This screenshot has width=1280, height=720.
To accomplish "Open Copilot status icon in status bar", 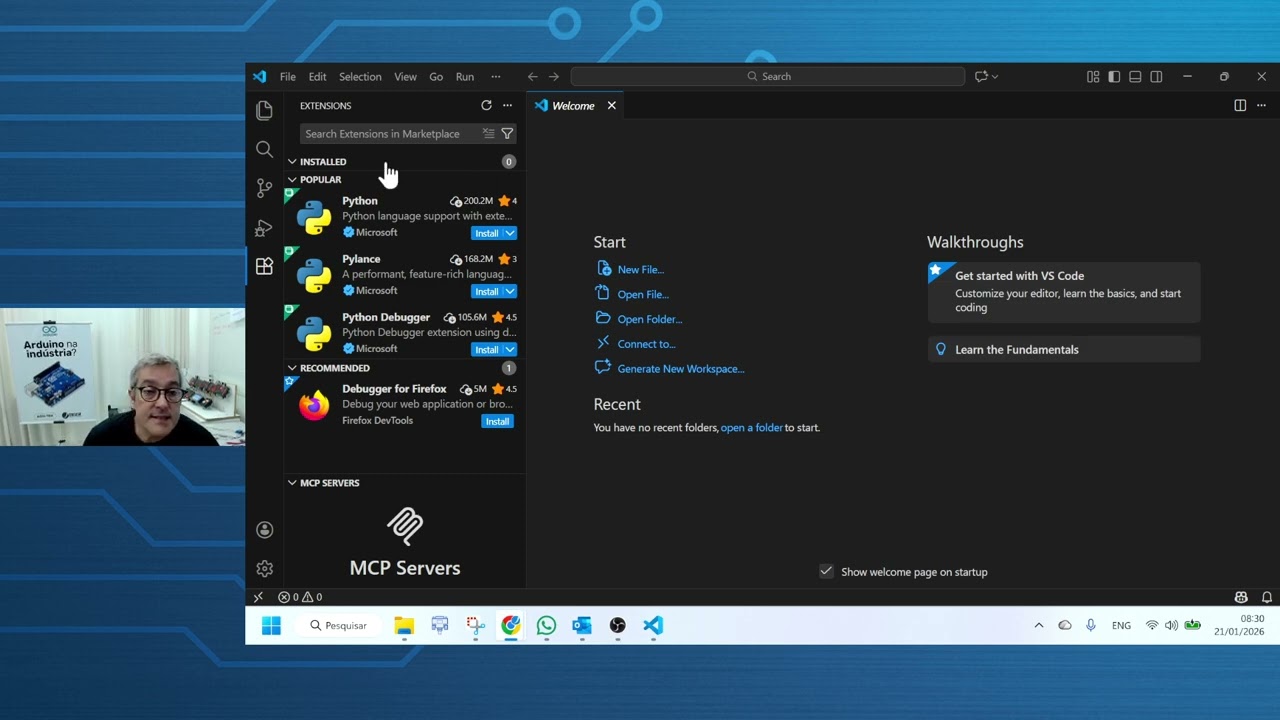I will (x=1241, y=597).
